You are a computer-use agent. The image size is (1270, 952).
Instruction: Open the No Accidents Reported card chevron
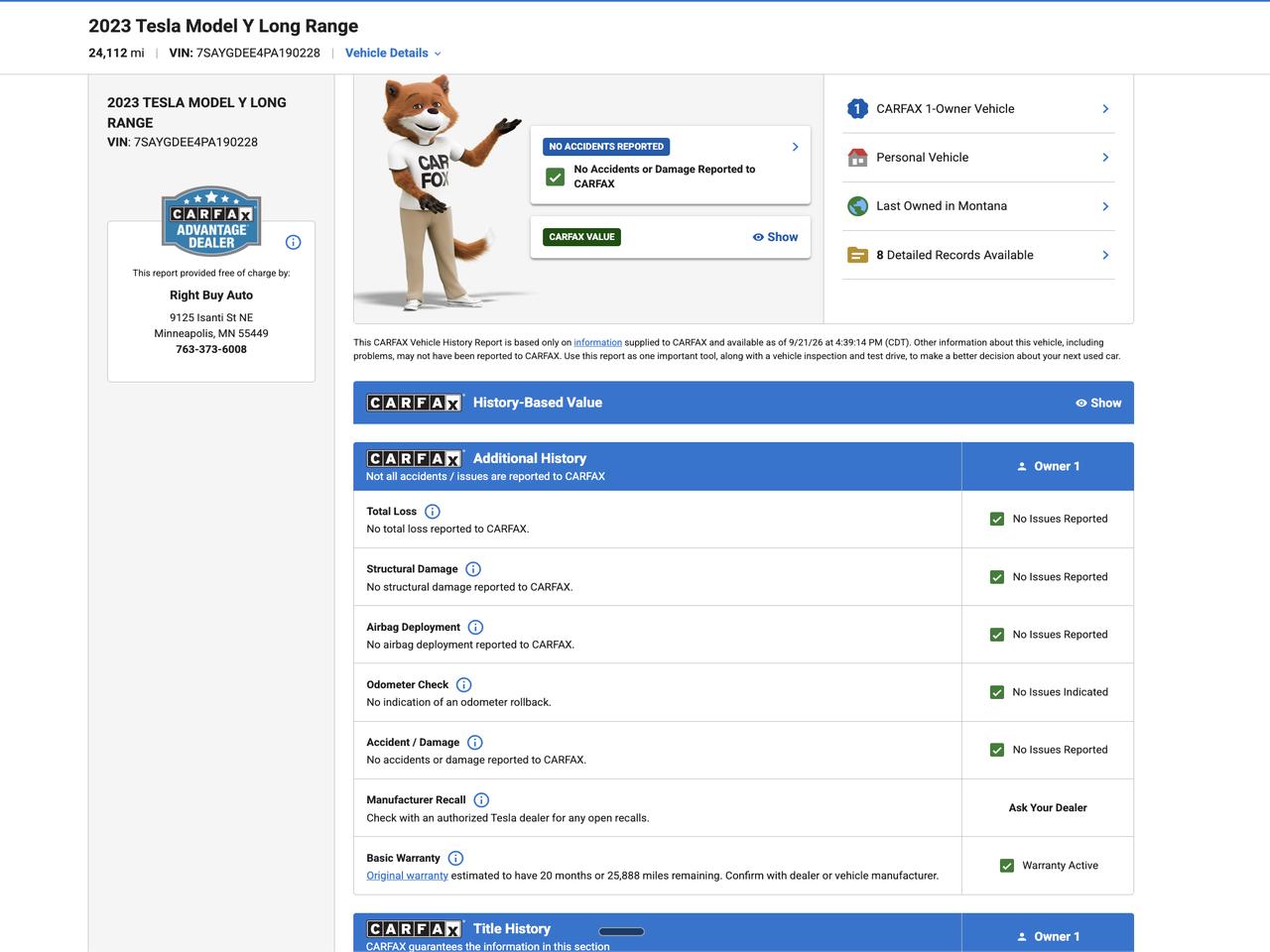point(795,147)
